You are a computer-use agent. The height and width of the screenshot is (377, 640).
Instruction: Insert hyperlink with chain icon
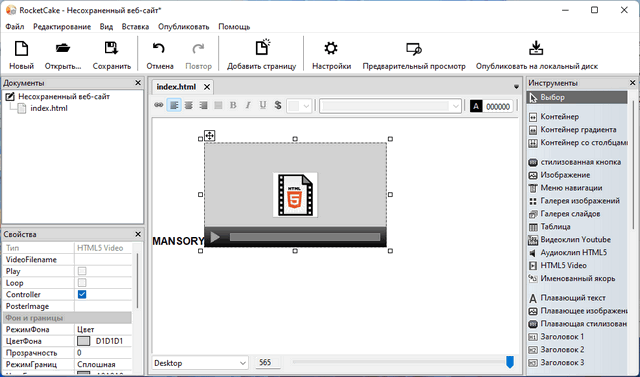158,106
